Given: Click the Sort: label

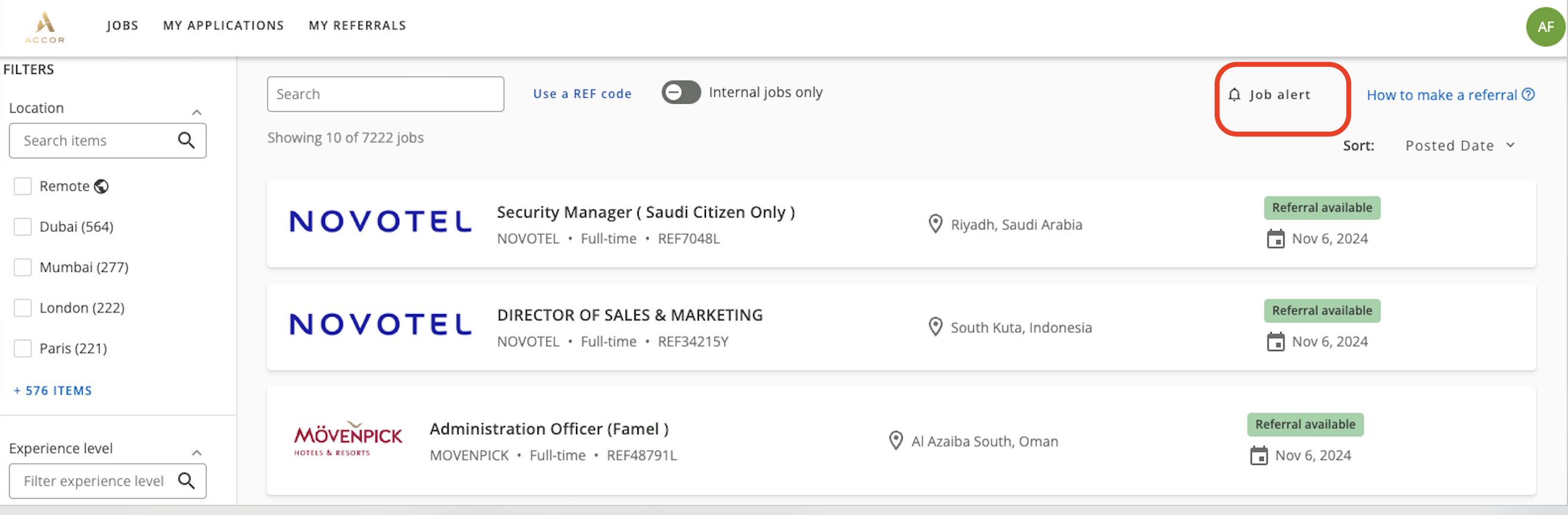Looking at the screenshot, I should (1358, 145).
